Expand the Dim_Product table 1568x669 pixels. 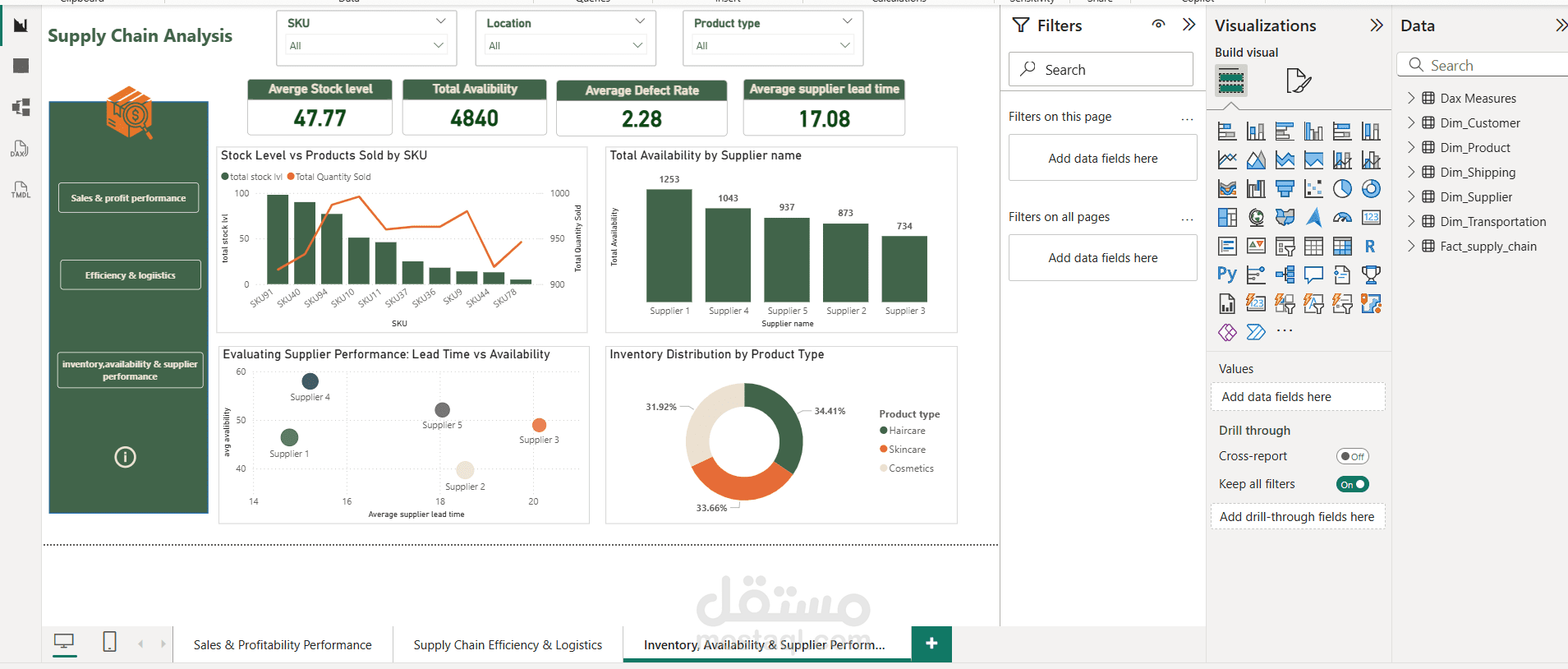click(1411, 147)
